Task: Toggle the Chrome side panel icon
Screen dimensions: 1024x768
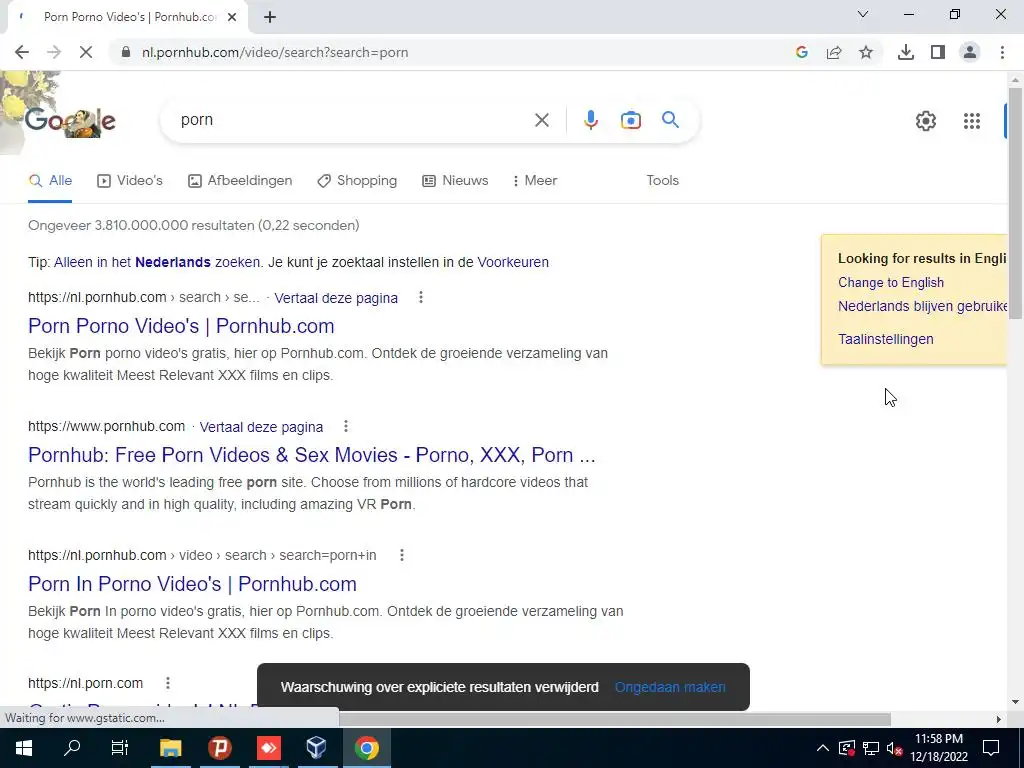Action: click(x=938, y=52)
